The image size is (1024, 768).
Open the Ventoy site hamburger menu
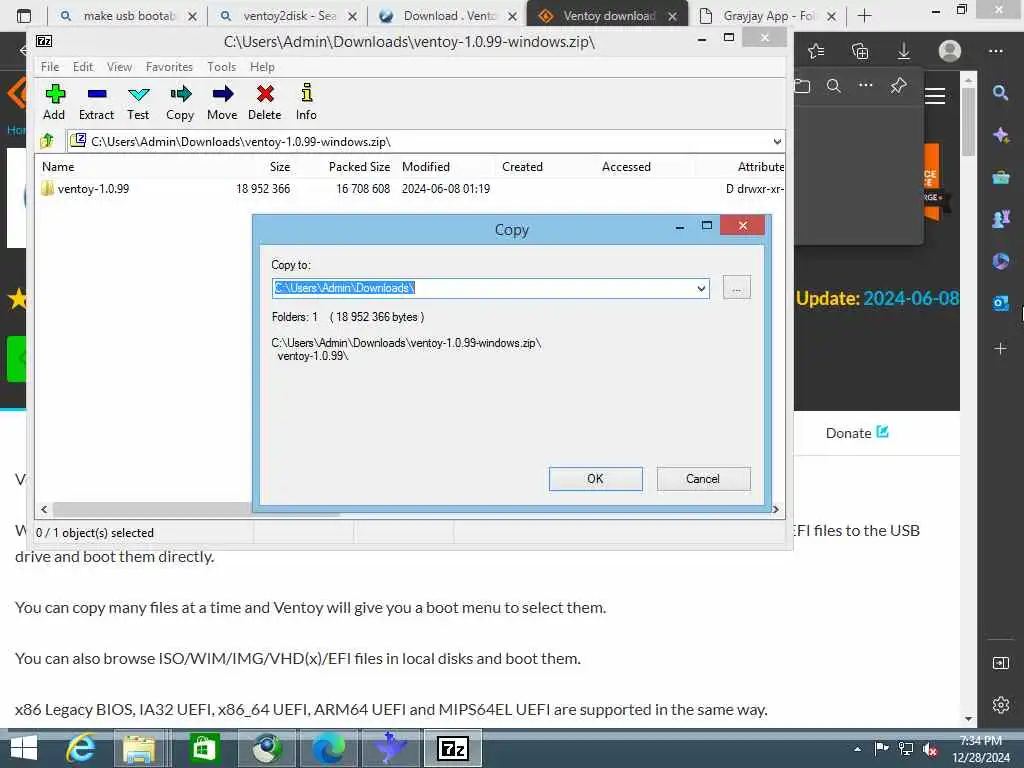tap(935, 96)
